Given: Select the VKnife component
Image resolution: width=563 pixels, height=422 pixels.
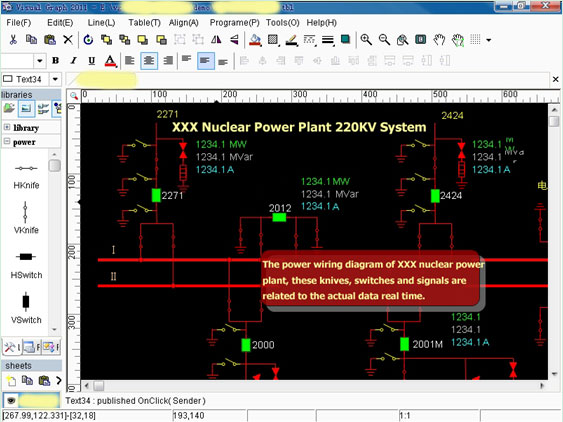Looking at the screenshot, I should tap(26, 218).
